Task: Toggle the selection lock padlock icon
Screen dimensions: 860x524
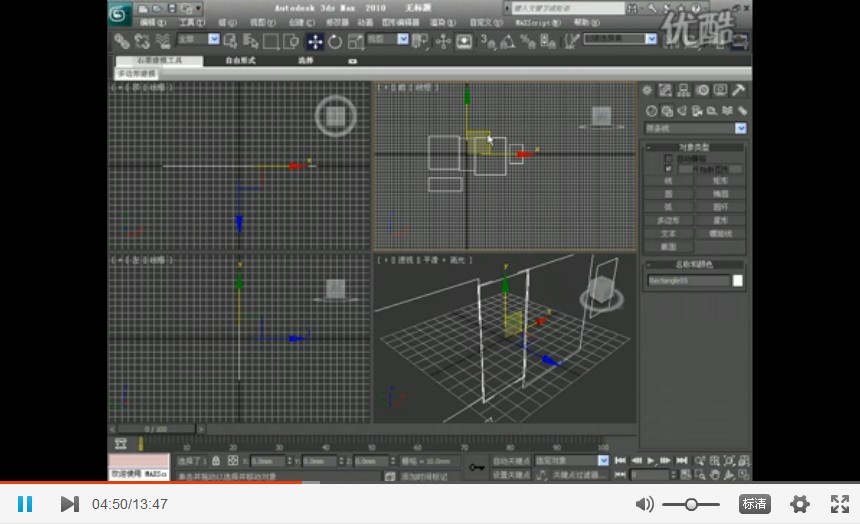Action: coord(216,461)
